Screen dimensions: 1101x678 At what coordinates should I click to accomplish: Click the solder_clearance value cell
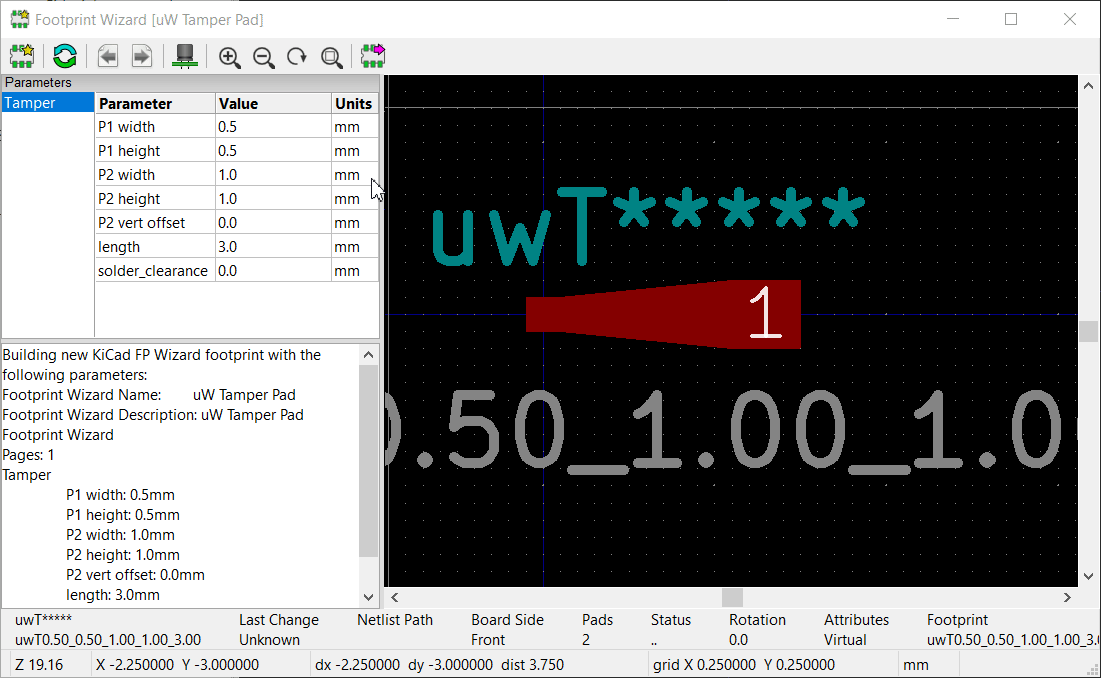(273, 271)
